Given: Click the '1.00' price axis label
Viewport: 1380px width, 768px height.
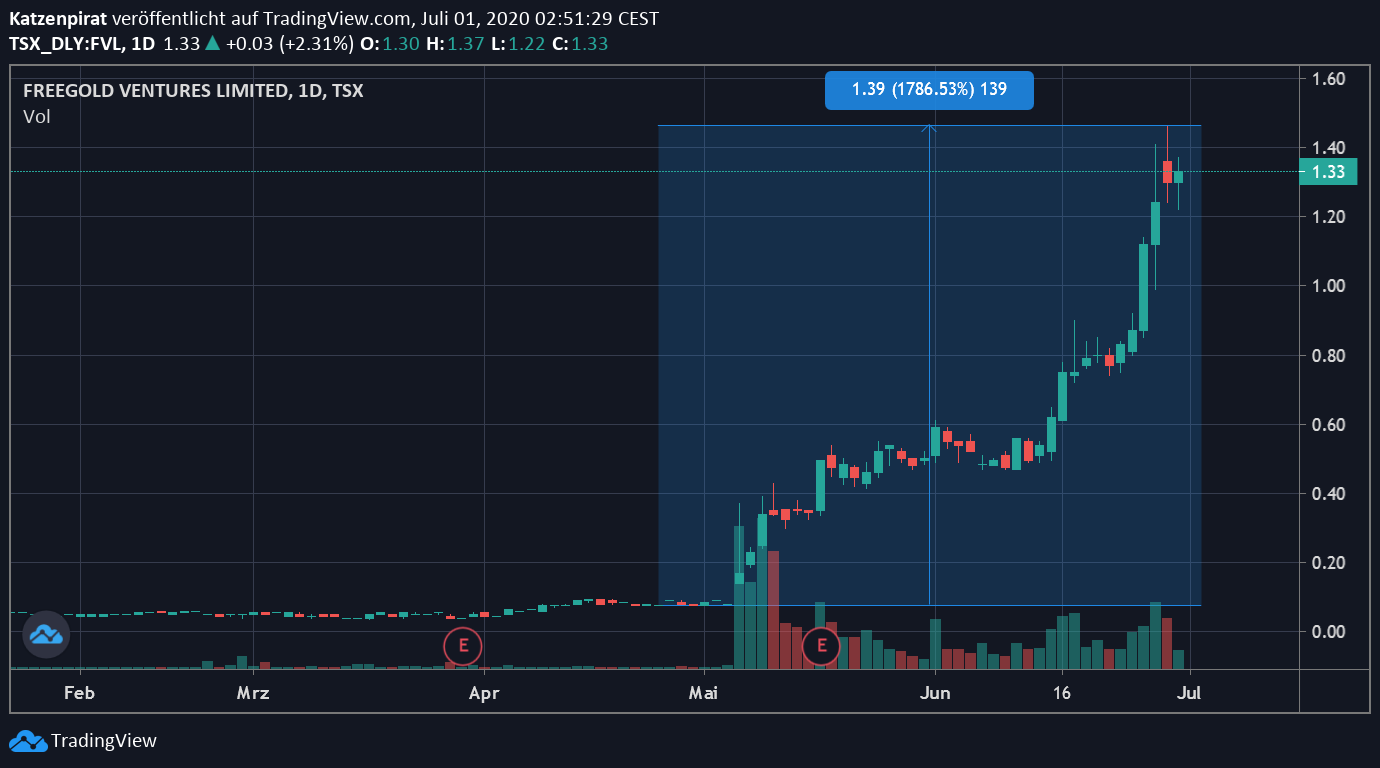Looking at the screenshot, I should [1328, 286].
